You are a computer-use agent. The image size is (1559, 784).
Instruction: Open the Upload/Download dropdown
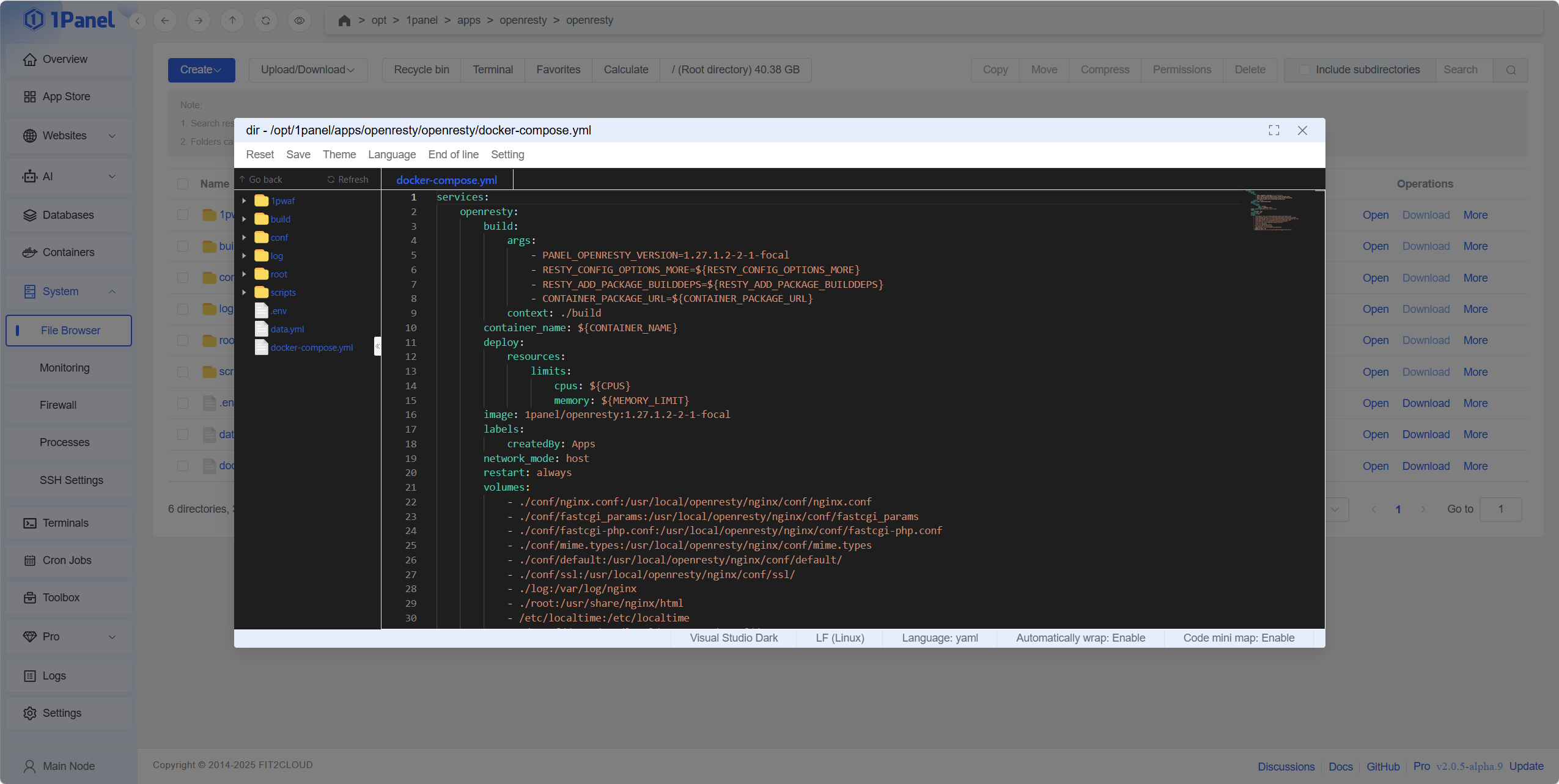(308, 70)
